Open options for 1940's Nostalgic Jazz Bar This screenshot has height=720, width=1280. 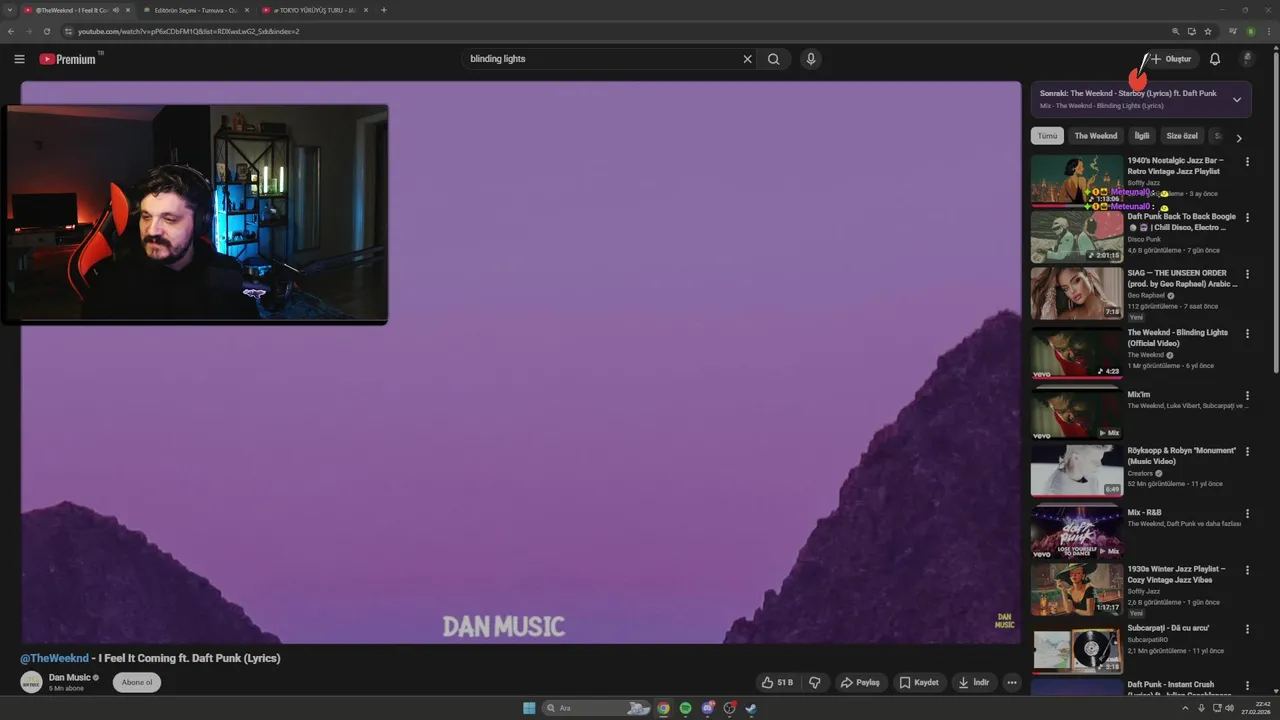point(1247,161)
